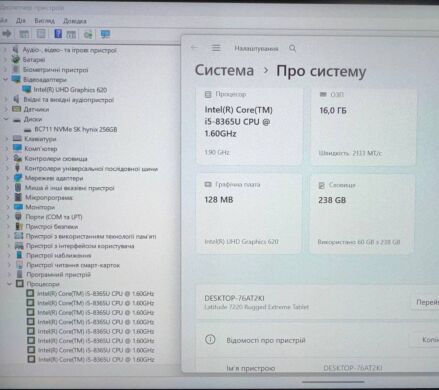Click the ОЗП 16,0 ГБ card

click(x=363, y=126)
